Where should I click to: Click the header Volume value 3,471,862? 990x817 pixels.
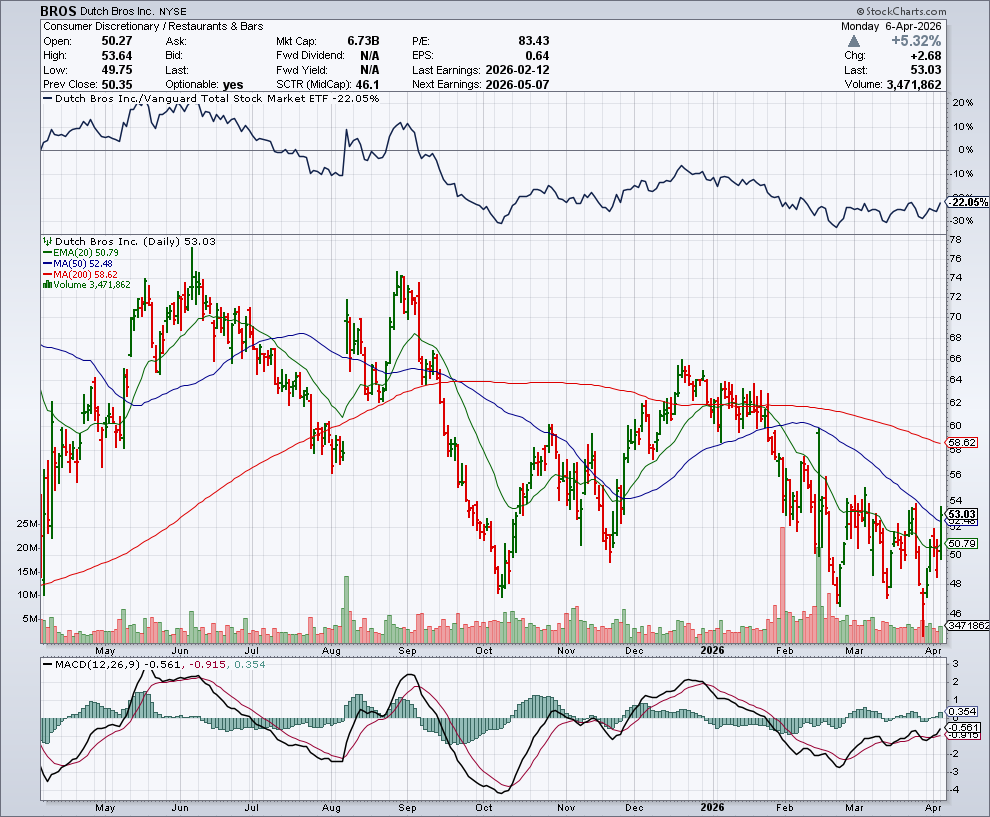[914, 85]
